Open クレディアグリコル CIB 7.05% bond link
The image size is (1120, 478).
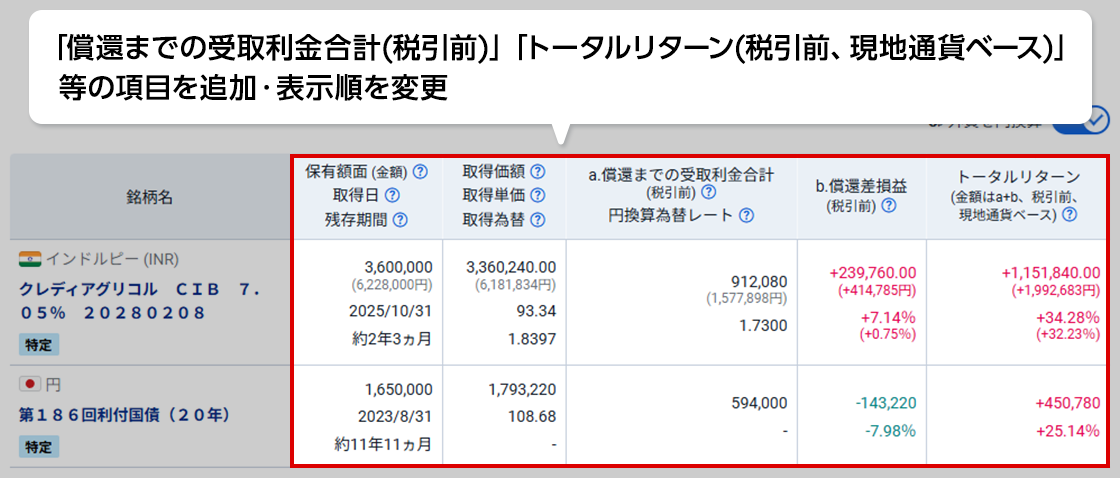point(140,300)
